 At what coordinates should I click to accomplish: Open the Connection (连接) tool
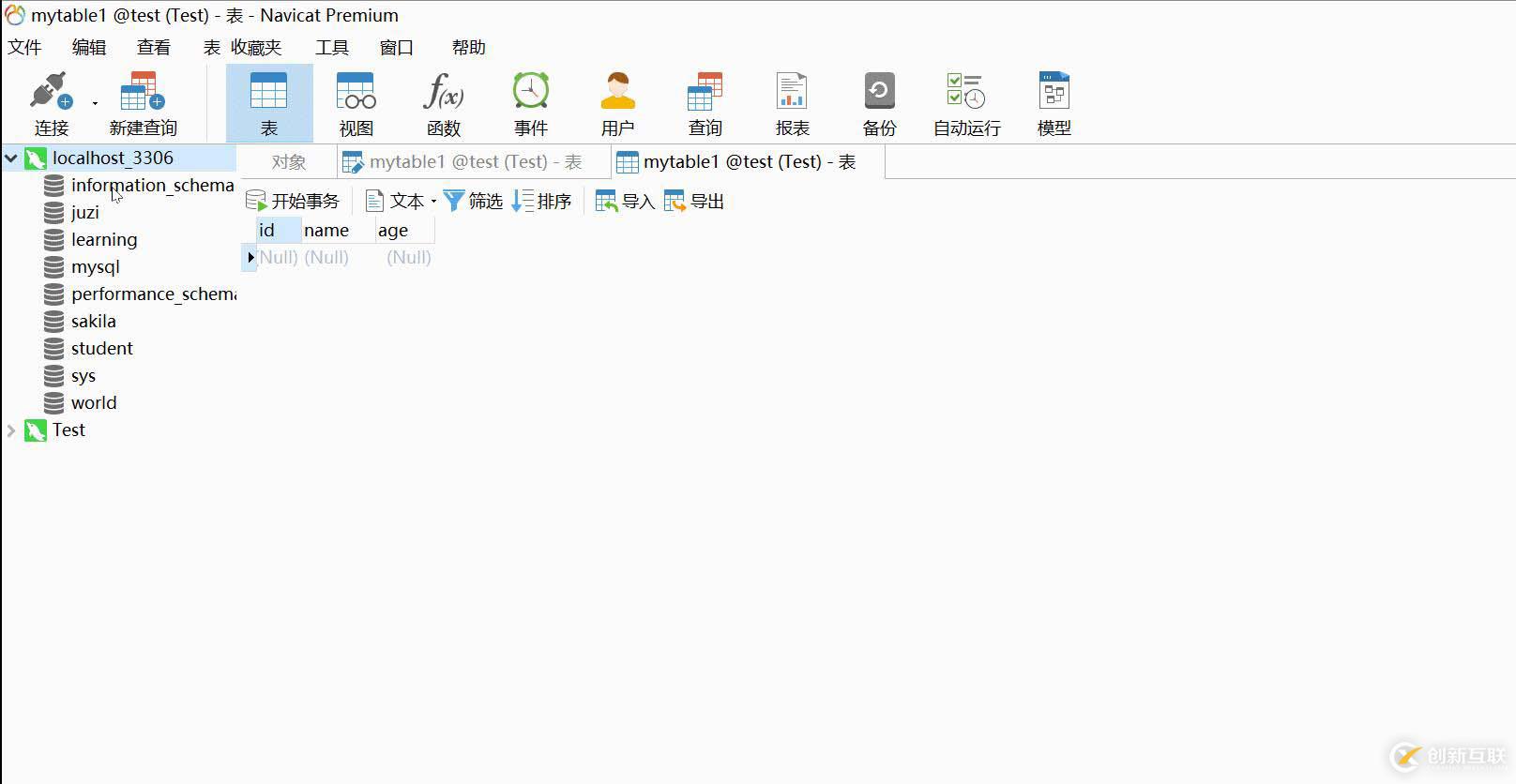pos(52,103)
